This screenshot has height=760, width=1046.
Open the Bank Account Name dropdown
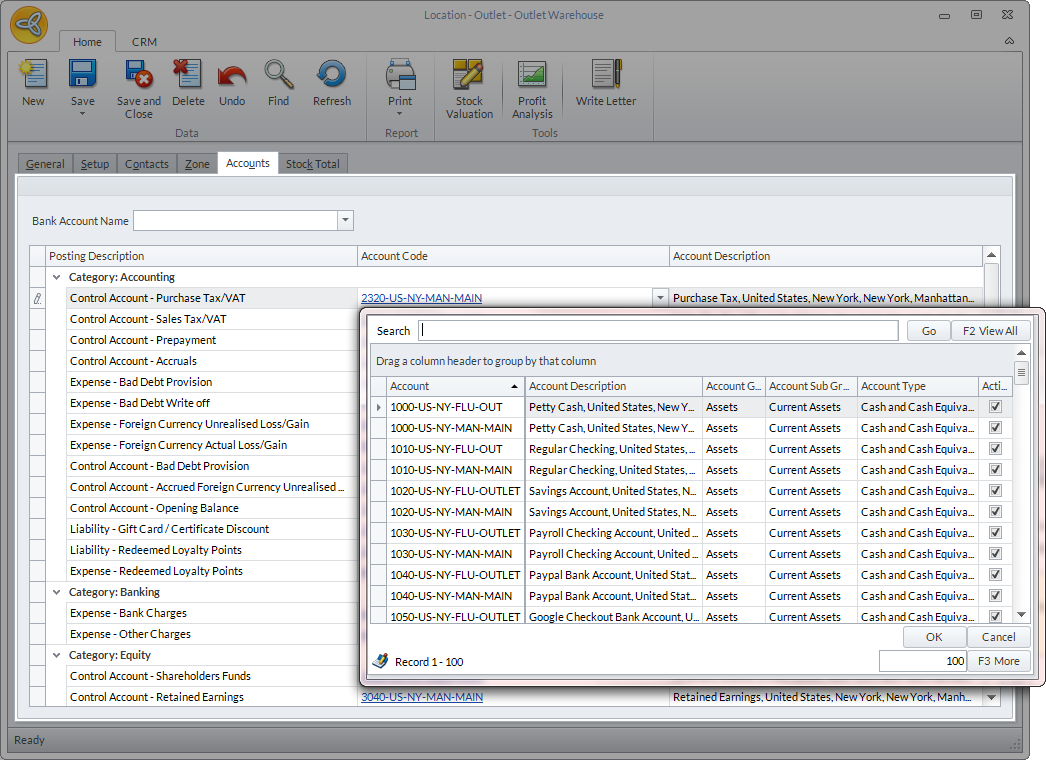(x=345, y=221)
